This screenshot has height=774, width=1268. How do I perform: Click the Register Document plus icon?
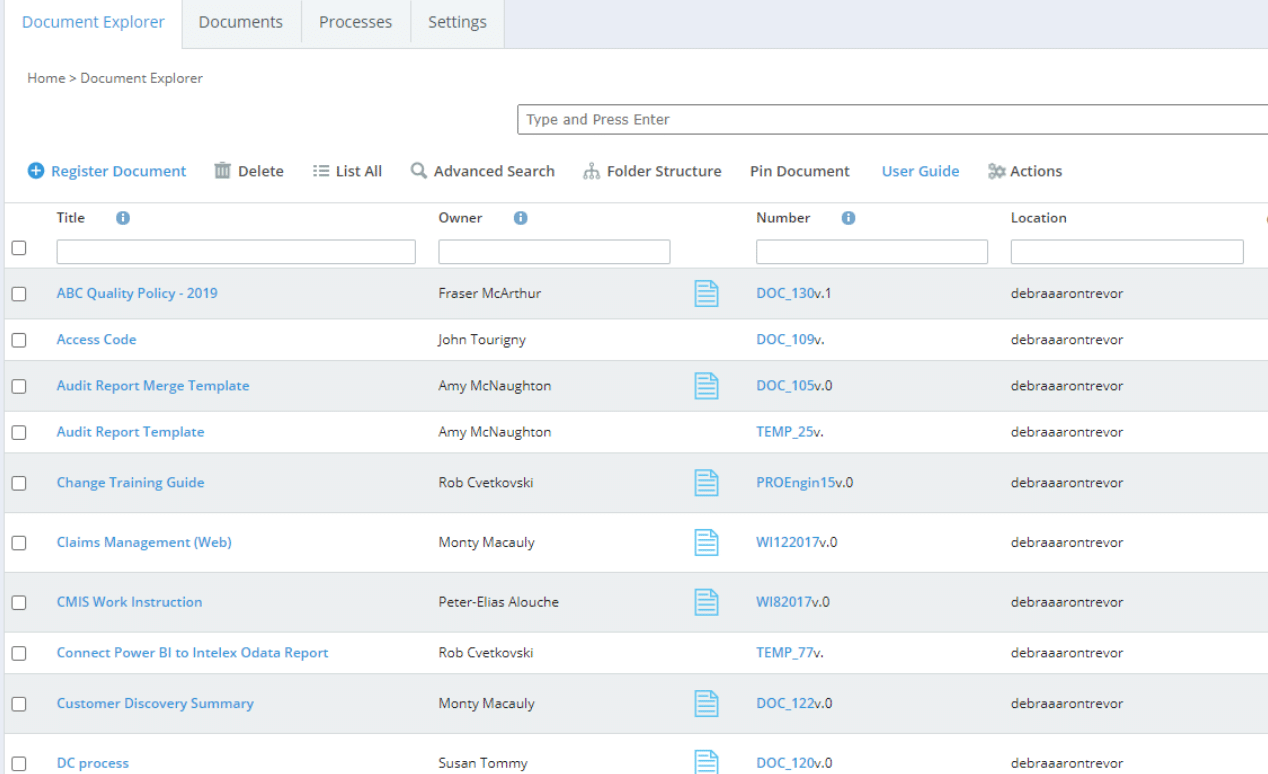click(36, 171)
